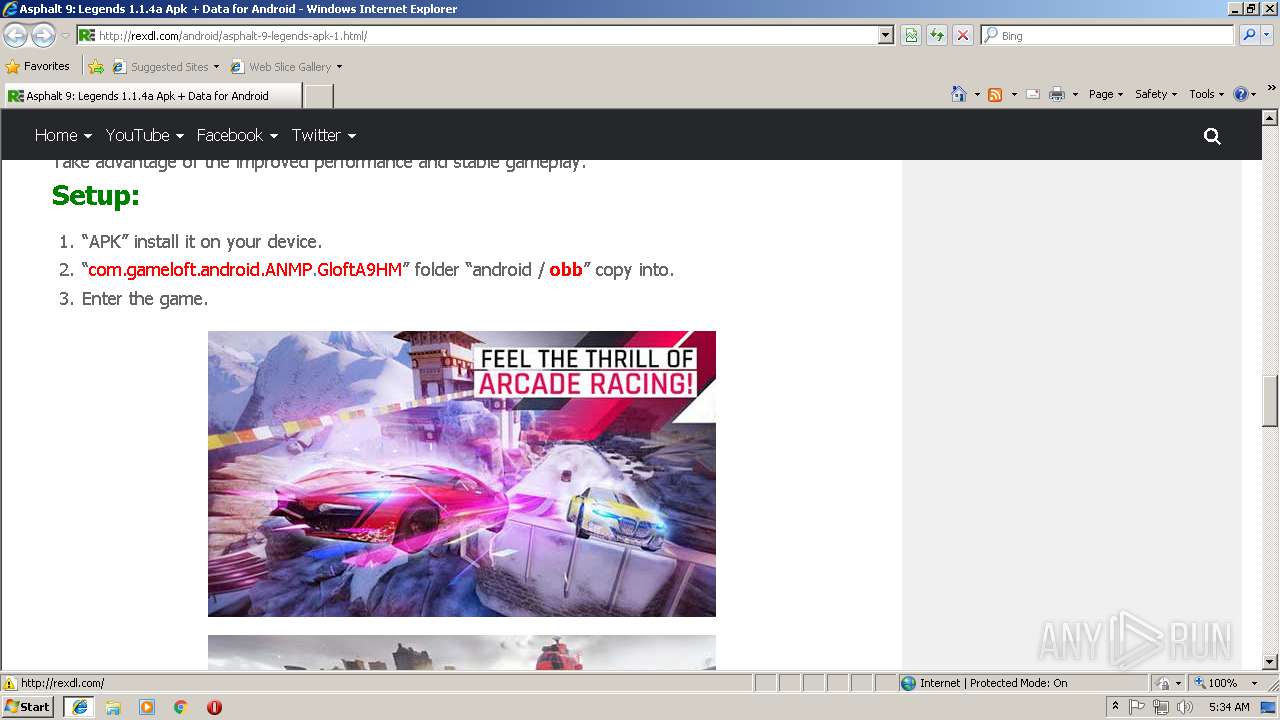This screenshot has width=1280, height=720.
Task: Open the Safety menu
Action: pos(1156,94)
